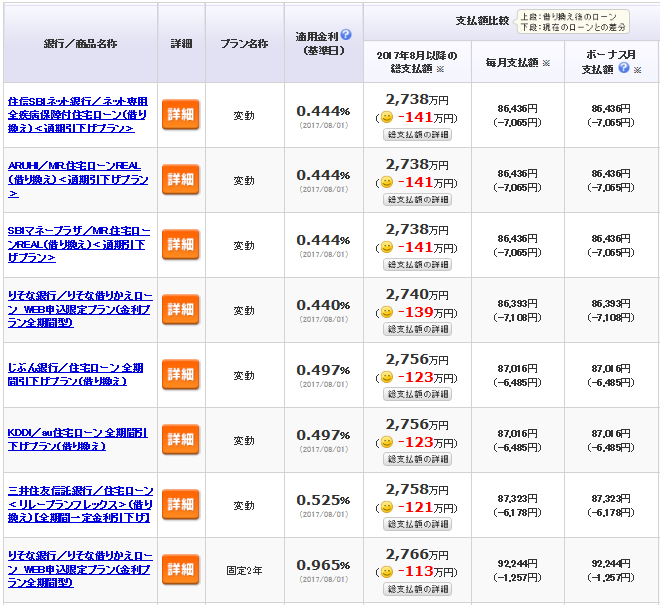Click the 毎月支払額 column header

tap(512, 63)
